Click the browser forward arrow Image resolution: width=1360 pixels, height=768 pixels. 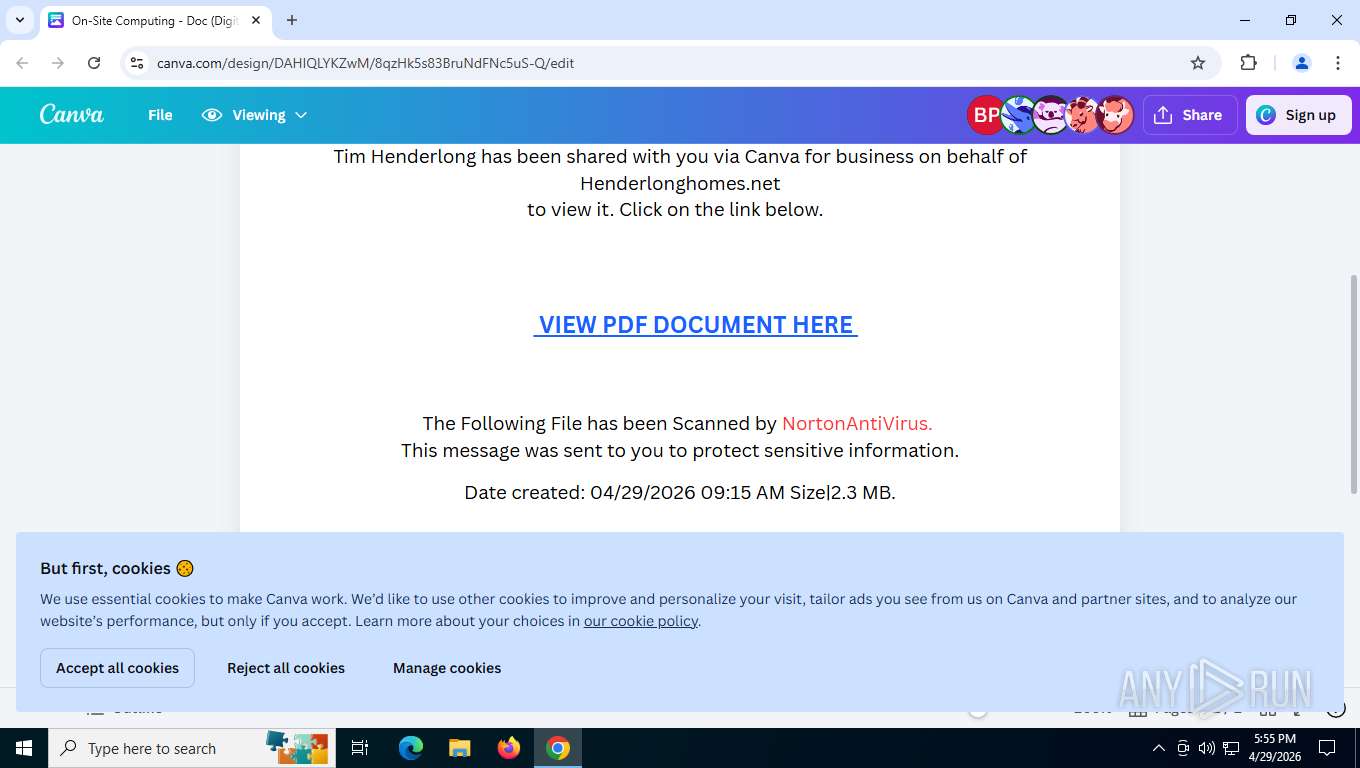58,63
